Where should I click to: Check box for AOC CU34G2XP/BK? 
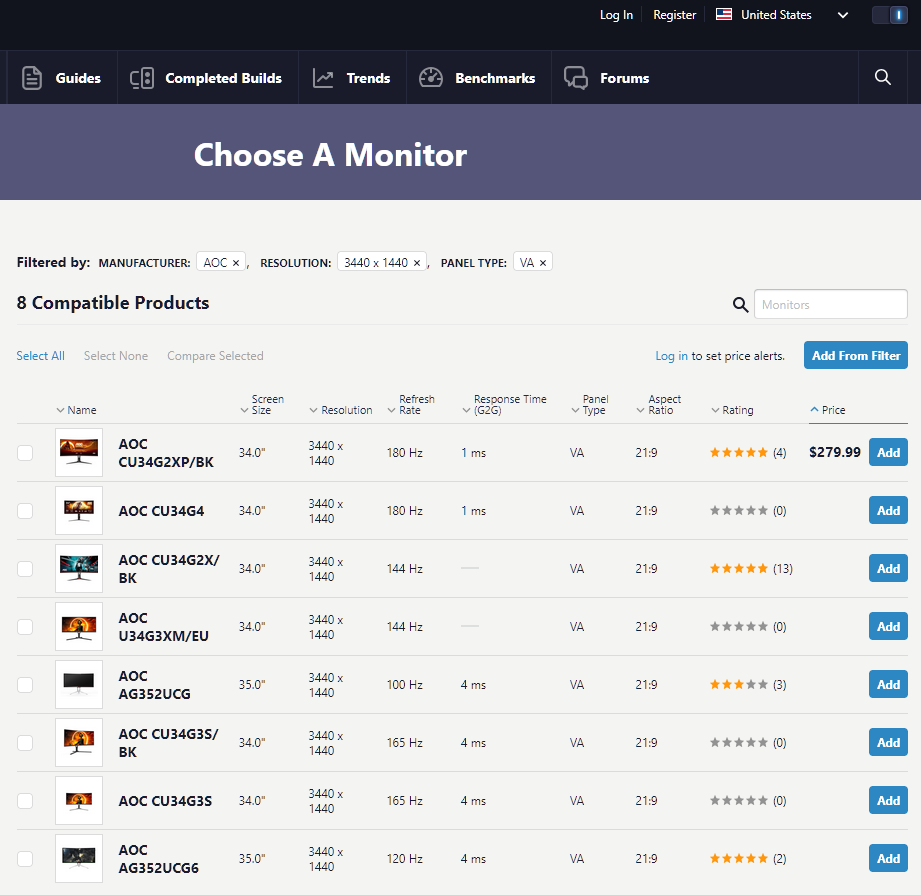(25, 453)
